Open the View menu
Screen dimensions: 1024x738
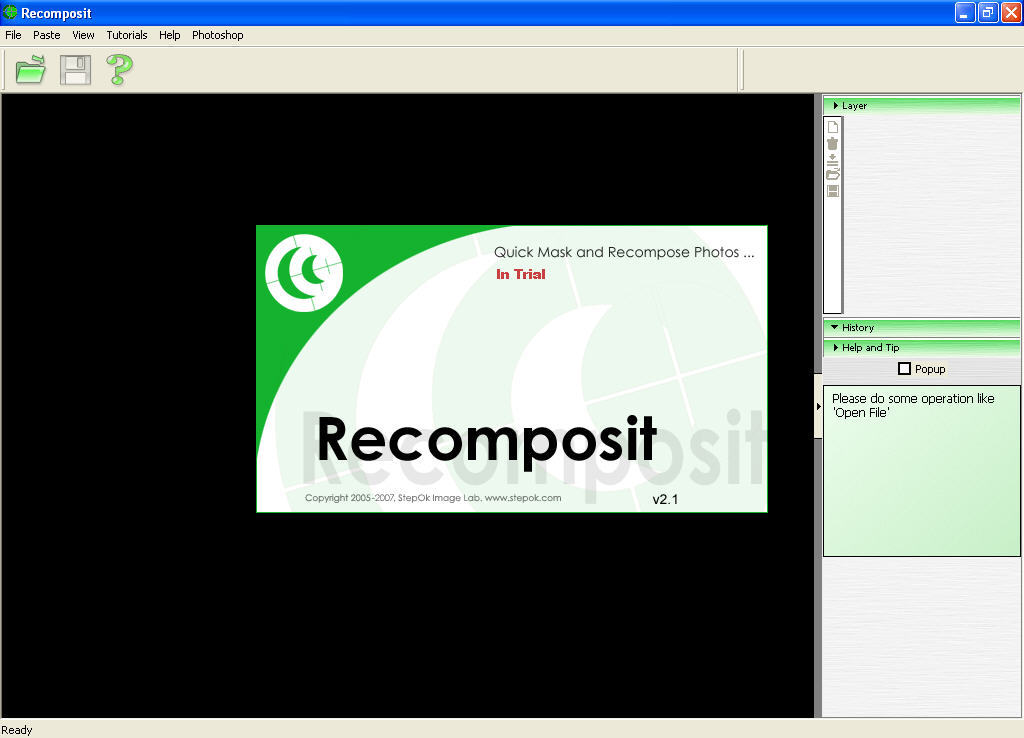click(x=83, y=35)
